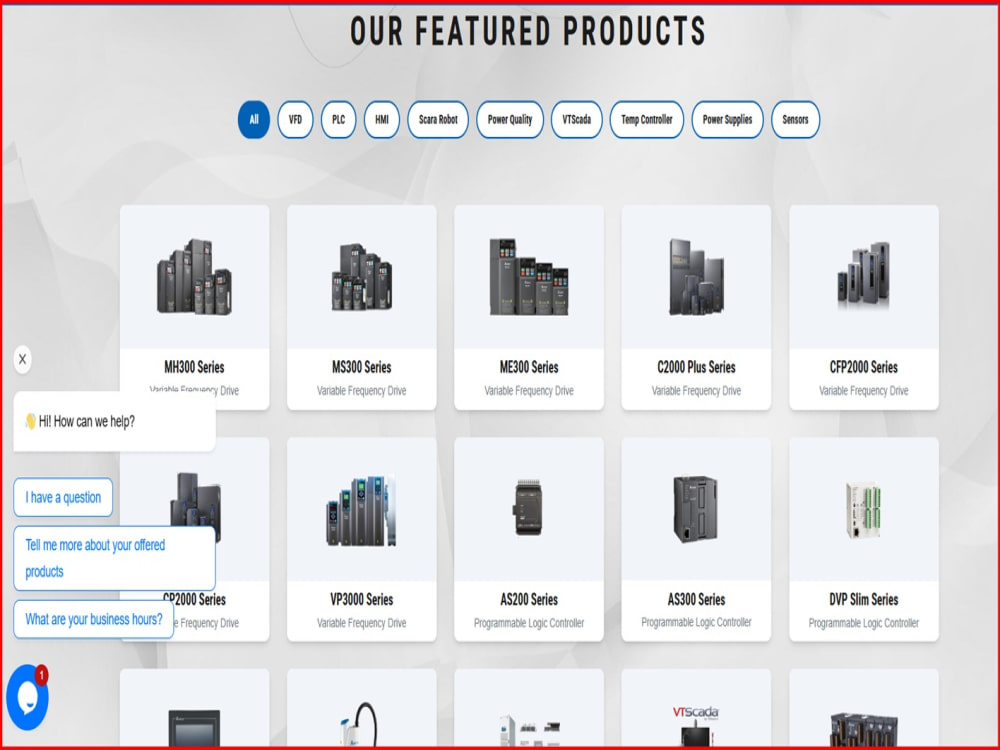Filter products by Sensors

[x=795, y=119]
